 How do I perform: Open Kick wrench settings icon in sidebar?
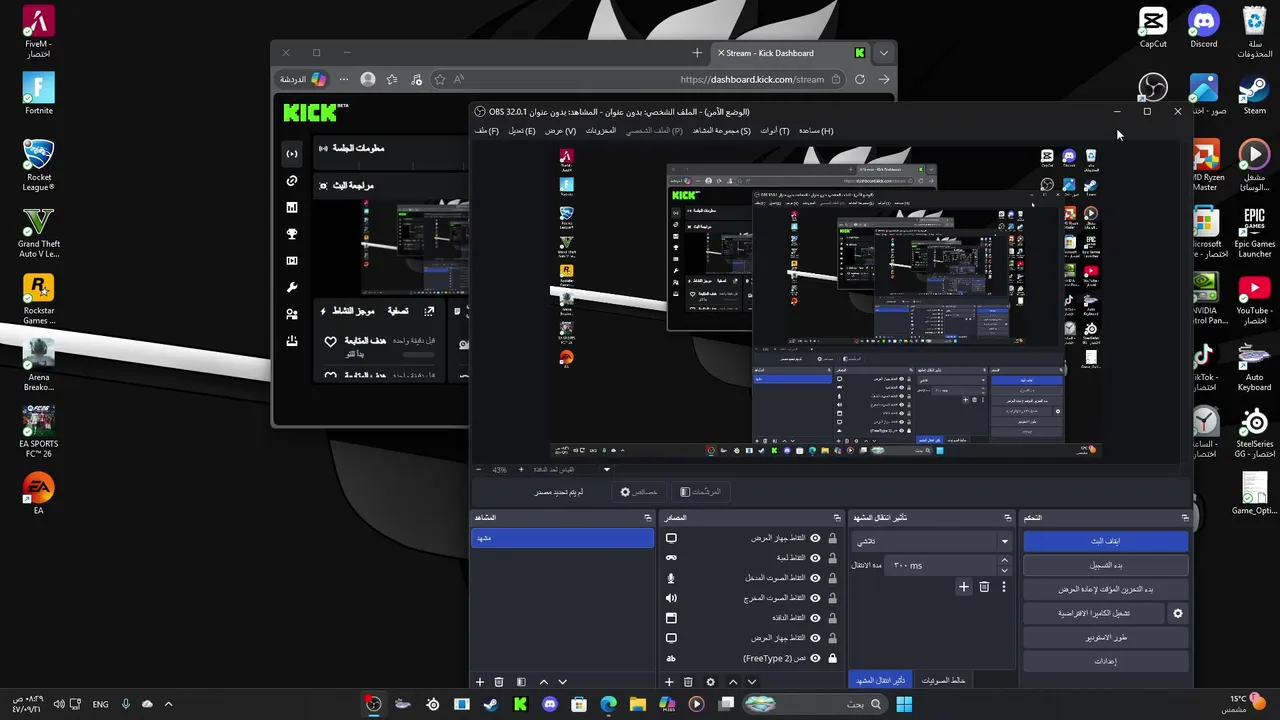point(292,287)
